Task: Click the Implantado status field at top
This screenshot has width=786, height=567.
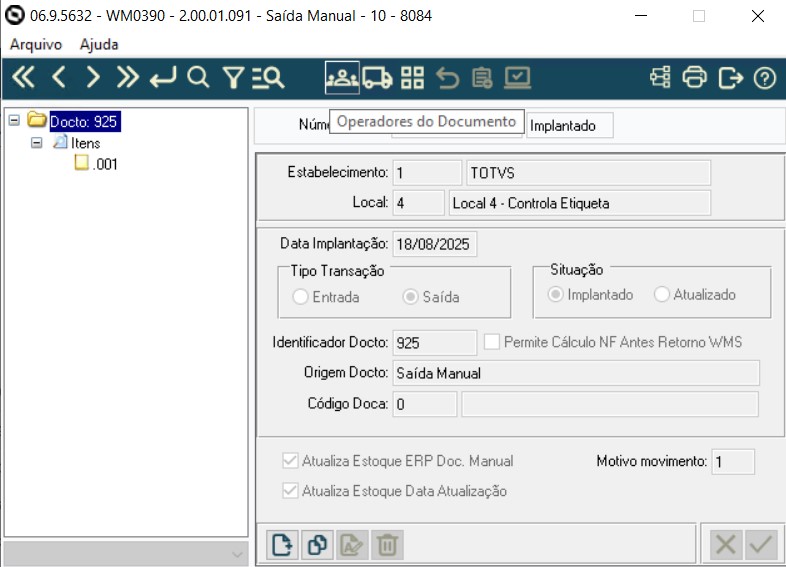Action: tap(569, 125)
